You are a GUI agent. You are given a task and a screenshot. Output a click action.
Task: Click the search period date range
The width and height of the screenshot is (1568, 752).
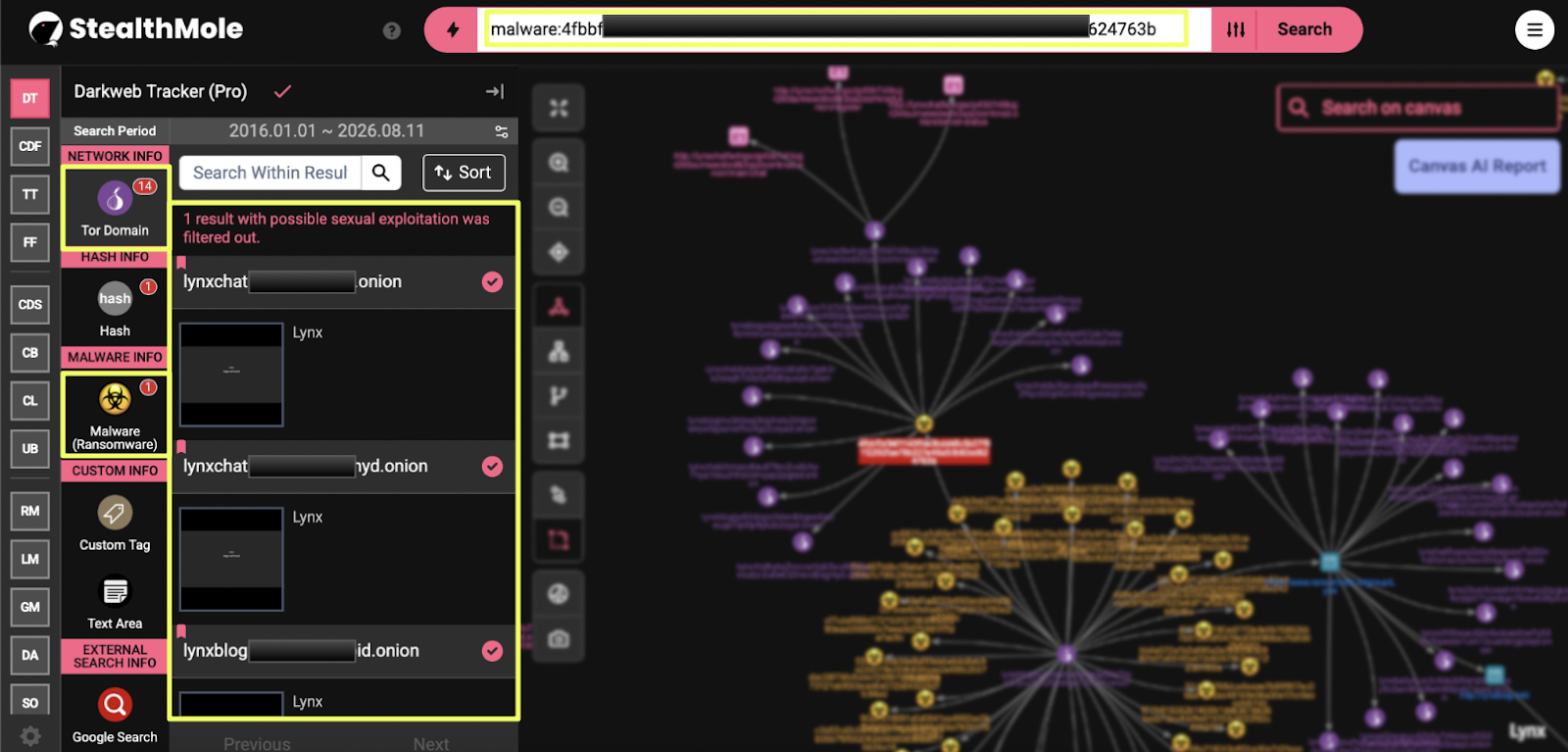tap(326, 131)
